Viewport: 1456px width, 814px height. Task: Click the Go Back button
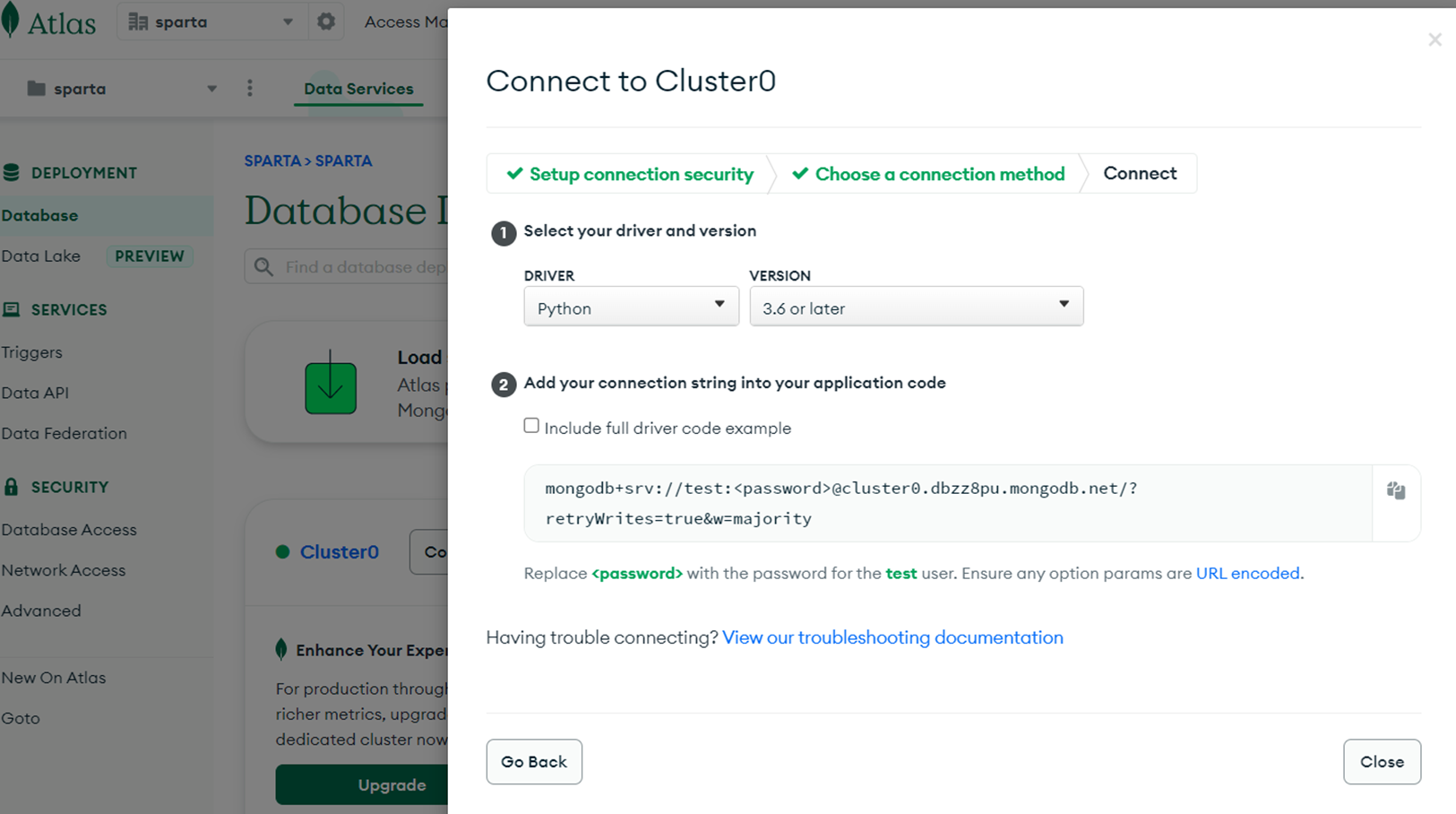tap(534, 762)
